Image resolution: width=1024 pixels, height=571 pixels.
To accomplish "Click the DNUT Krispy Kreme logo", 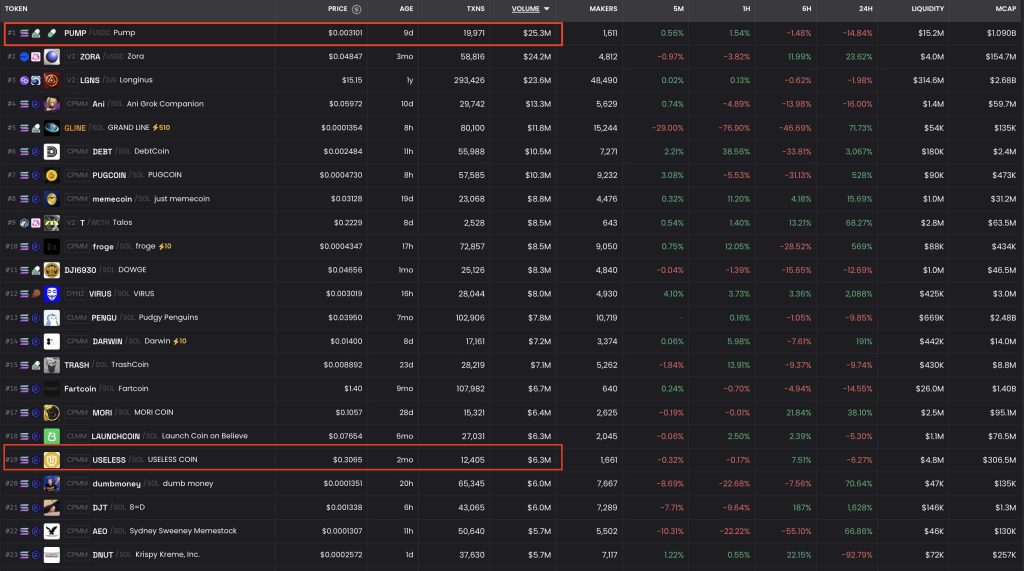I will coord(52,555).
